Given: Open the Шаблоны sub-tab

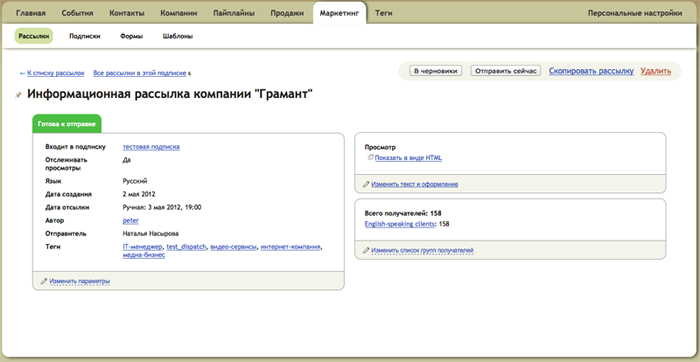Looking at the screenshot, I should (x=178, y=36).
